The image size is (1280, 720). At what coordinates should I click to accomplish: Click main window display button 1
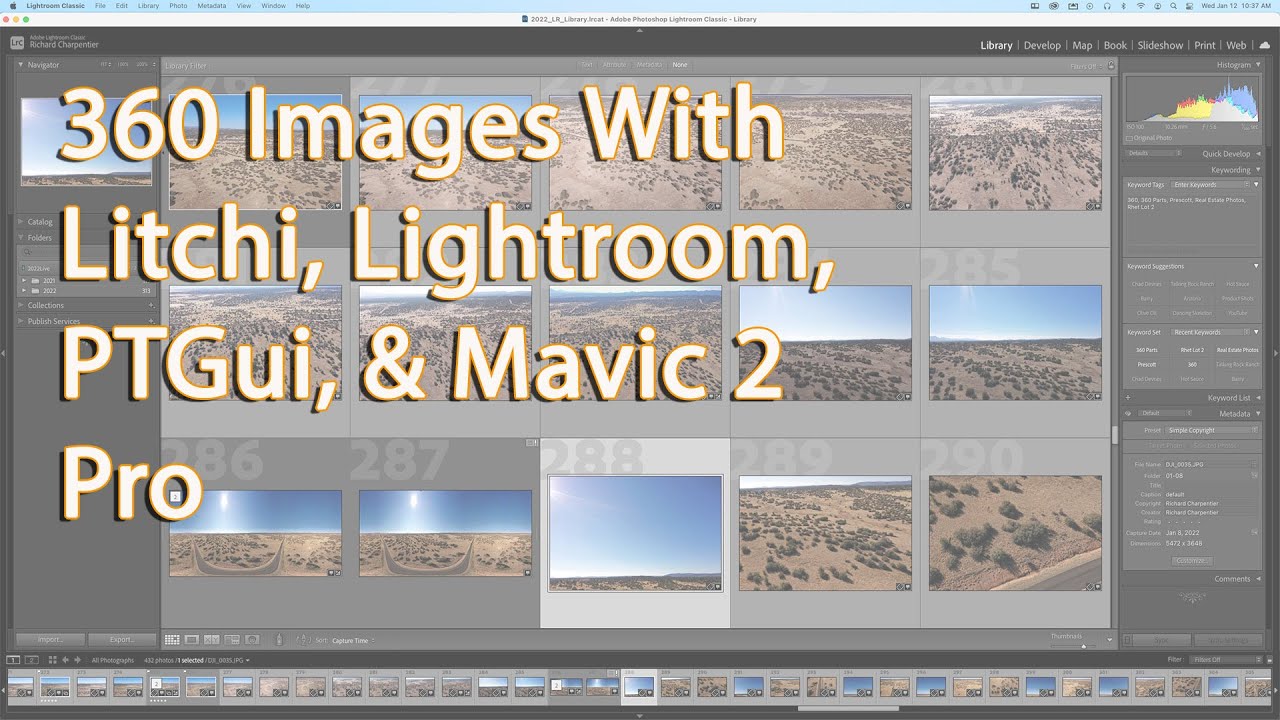(14, 660)
